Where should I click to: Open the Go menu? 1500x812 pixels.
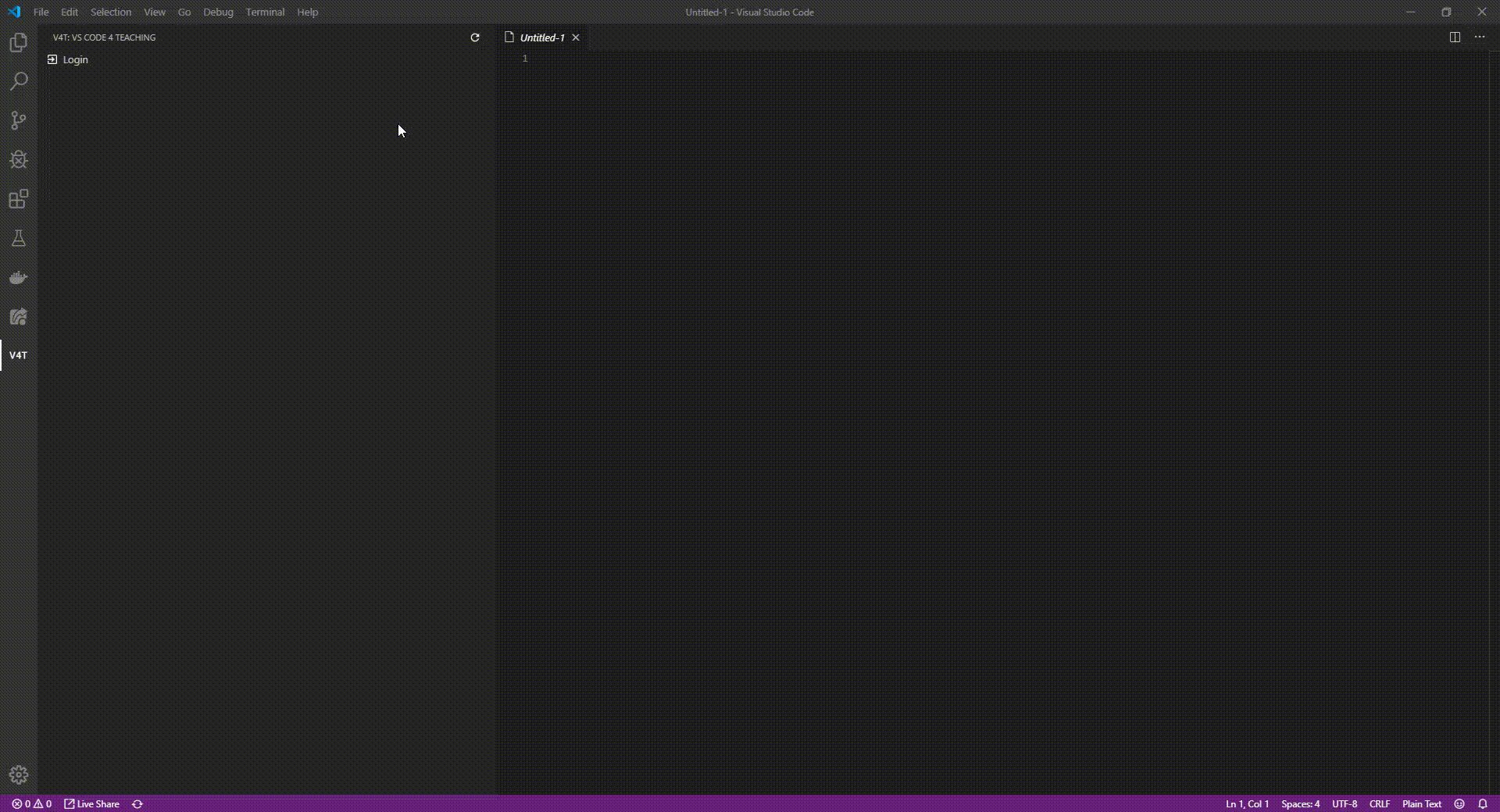pyautogui.click(x=184, y=12)
